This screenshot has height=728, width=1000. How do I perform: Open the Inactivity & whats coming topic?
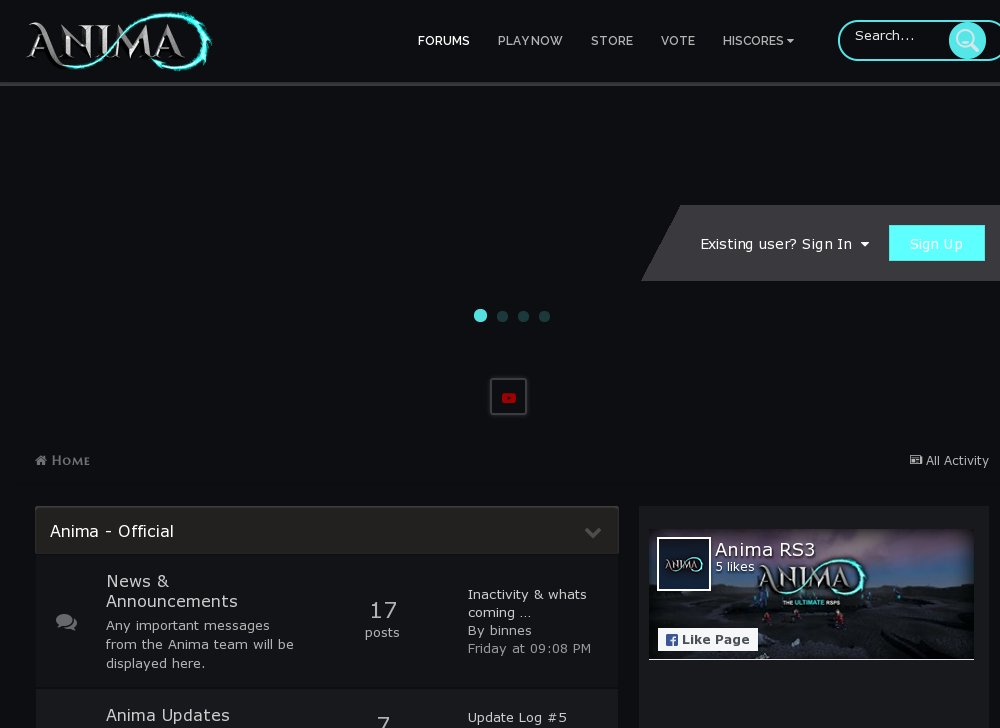click(527, 603)
